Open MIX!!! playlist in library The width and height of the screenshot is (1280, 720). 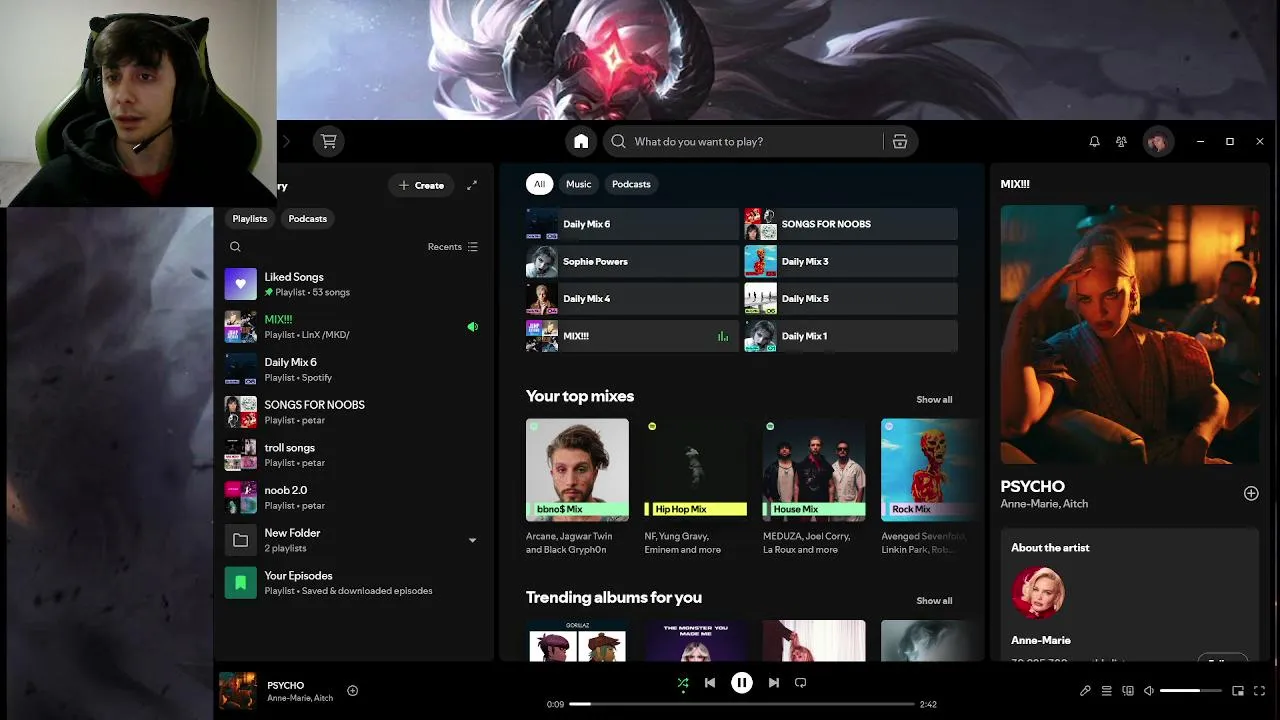(352, 327)
